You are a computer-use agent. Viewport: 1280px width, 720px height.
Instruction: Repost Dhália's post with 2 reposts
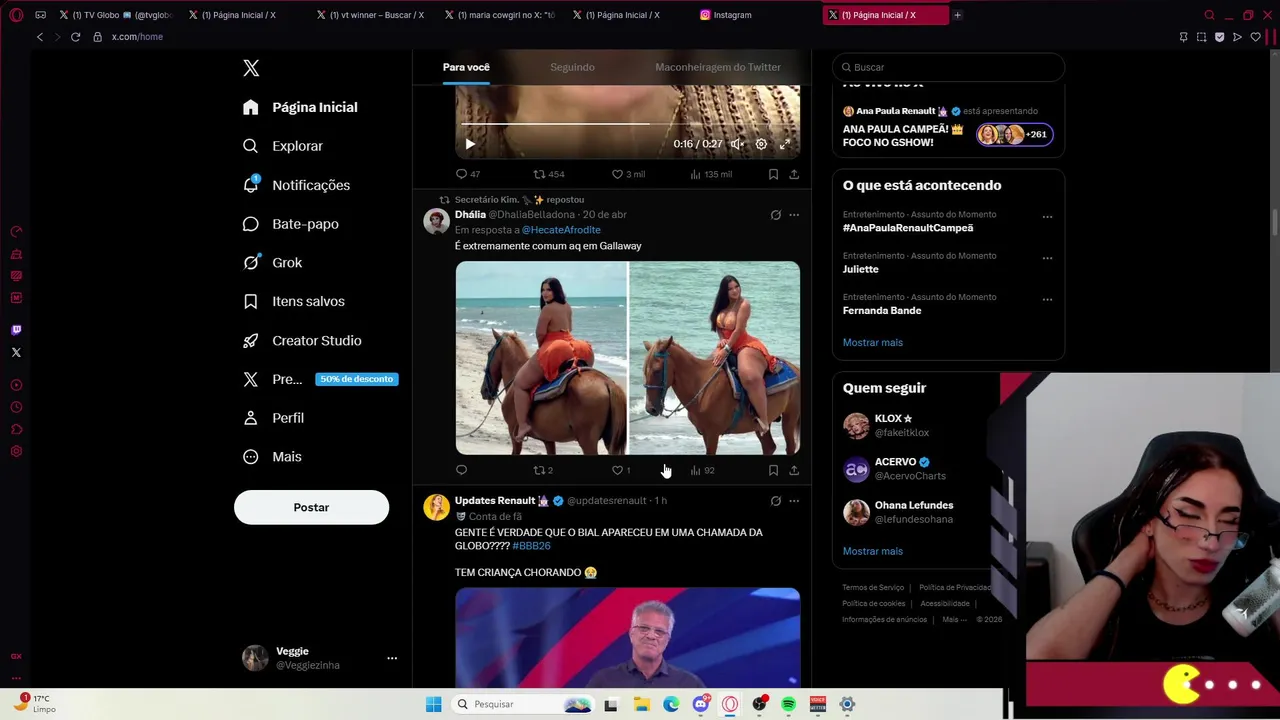[542, 470]
